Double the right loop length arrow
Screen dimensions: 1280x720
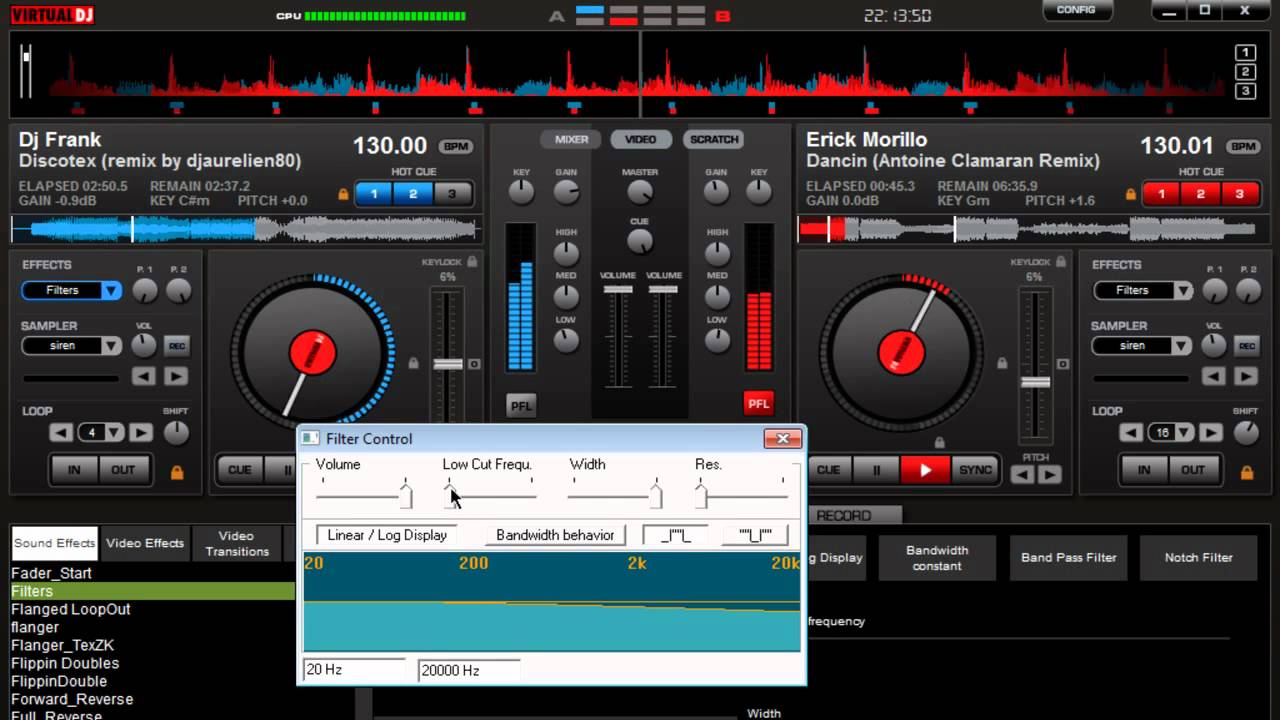[x=1210, y=433]
